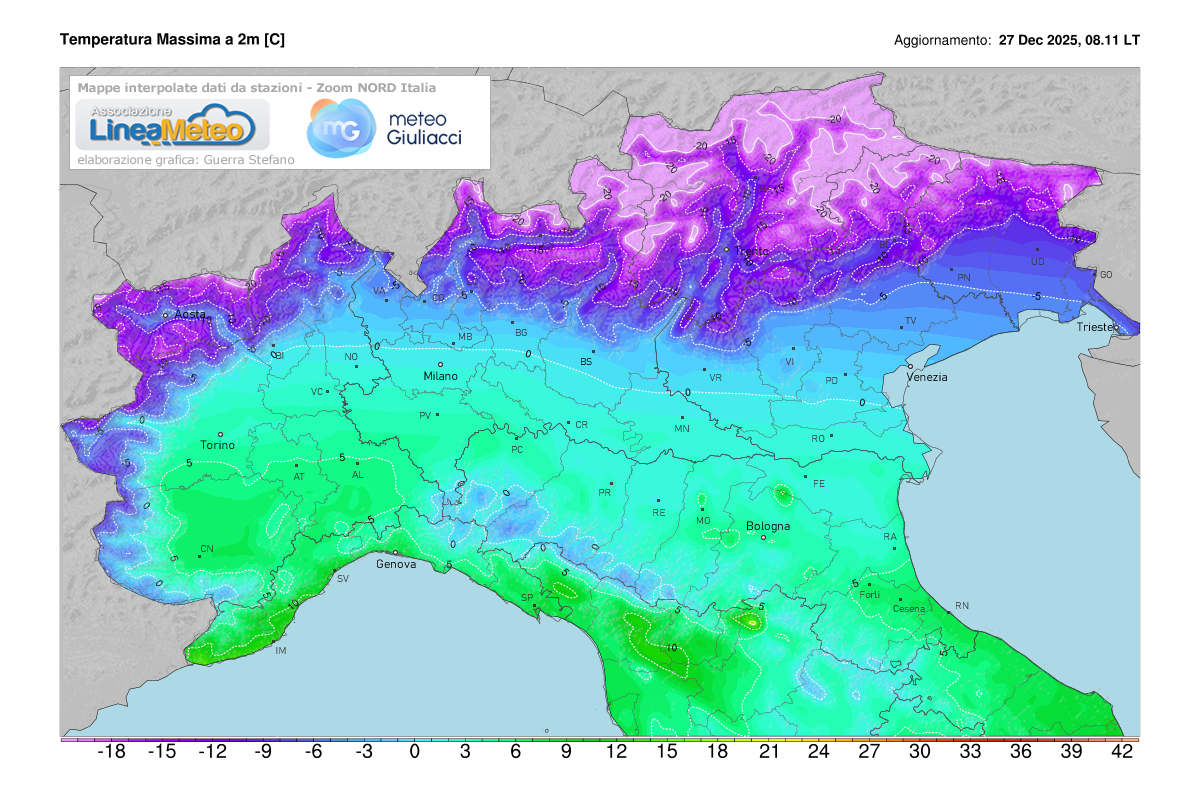Screen dimensions: 1200x790
Task: Click the Genova city label
Action: 396,564
